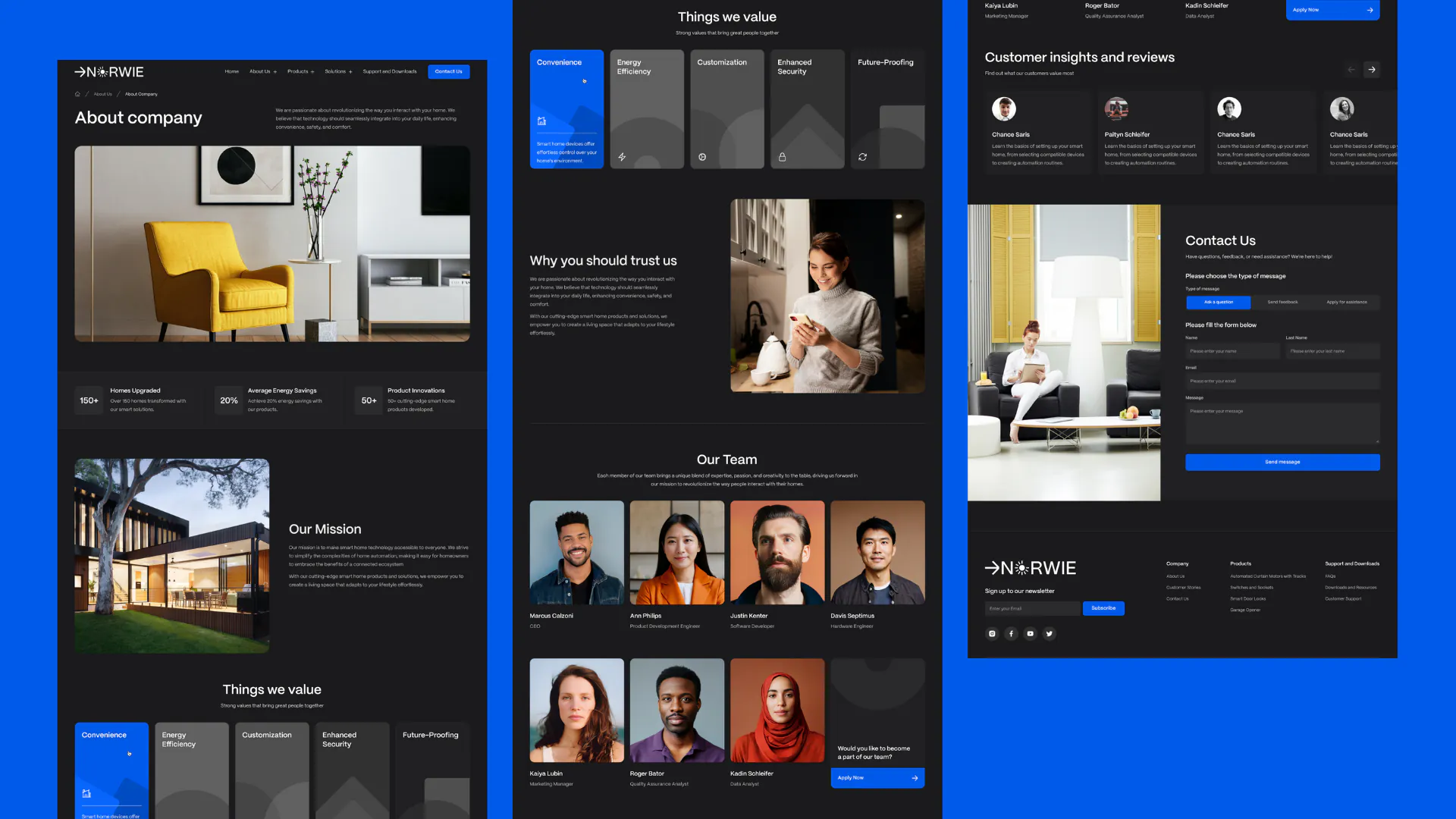The image size is (1456, 819).
Task: Click the Message text area
Action: pos(1282,424)
